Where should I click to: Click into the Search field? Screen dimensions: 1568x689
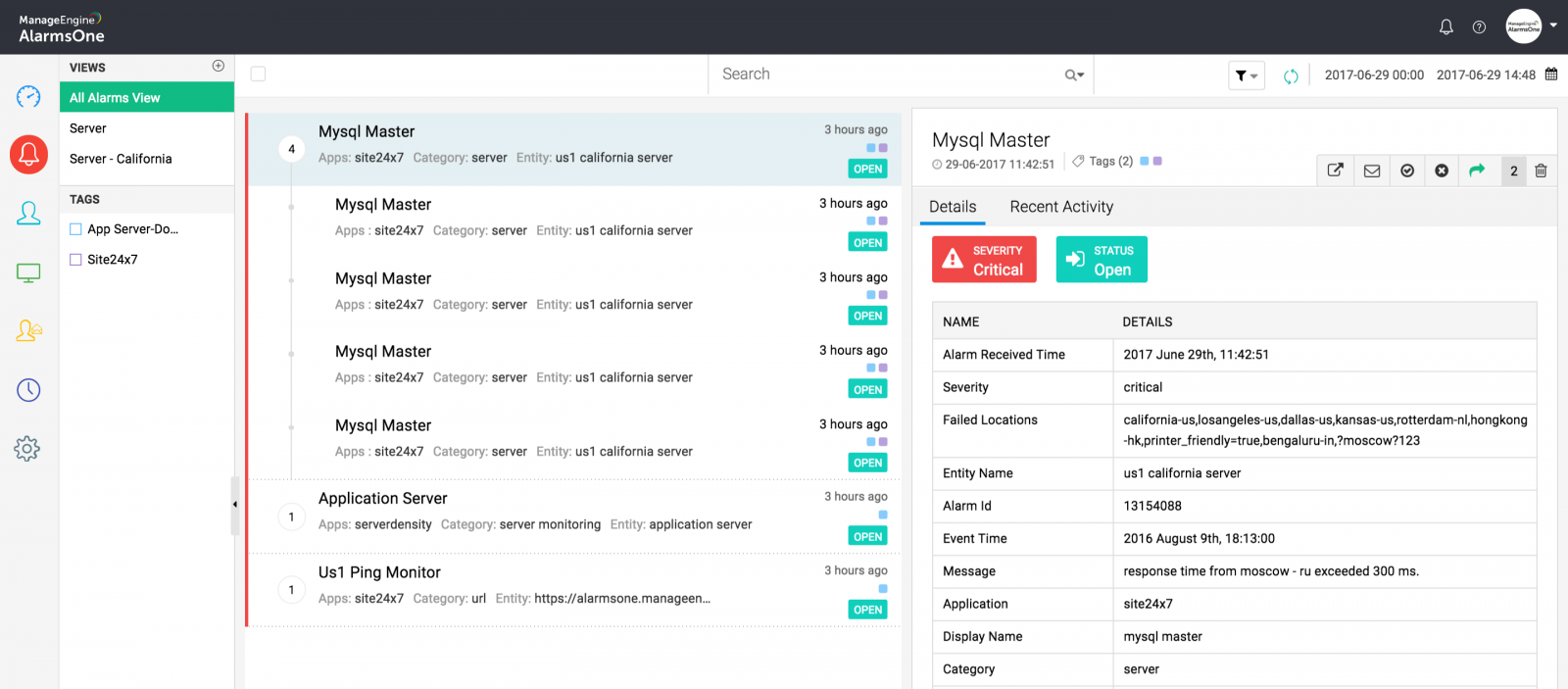(887, 74)
